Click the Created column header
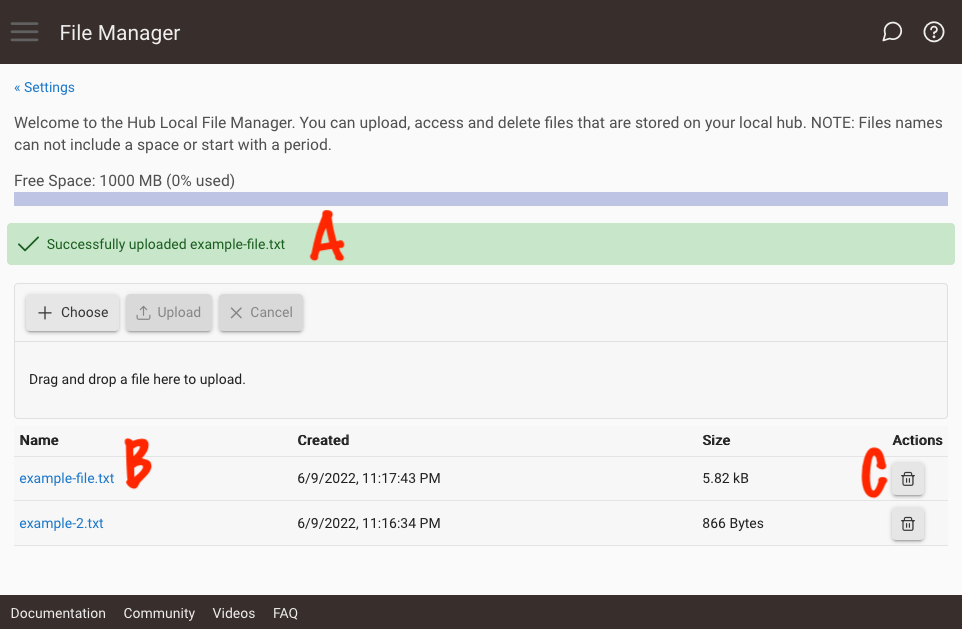This screenshot has height=629, width=962. tap(323, 440)
